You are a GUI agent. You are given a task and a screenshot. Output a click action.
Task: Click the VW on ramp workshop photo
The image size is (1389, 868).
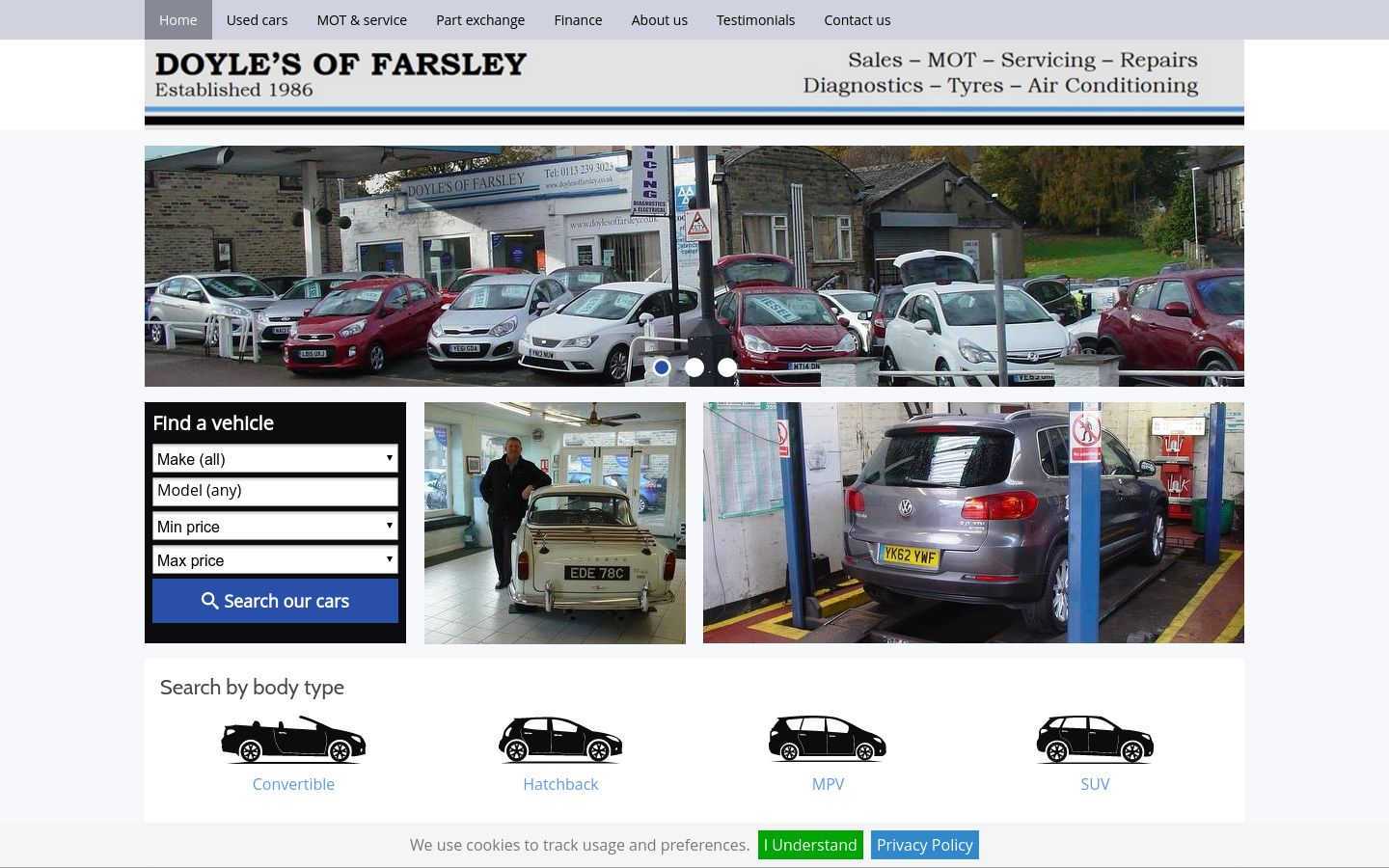click(x=973, y=523)
